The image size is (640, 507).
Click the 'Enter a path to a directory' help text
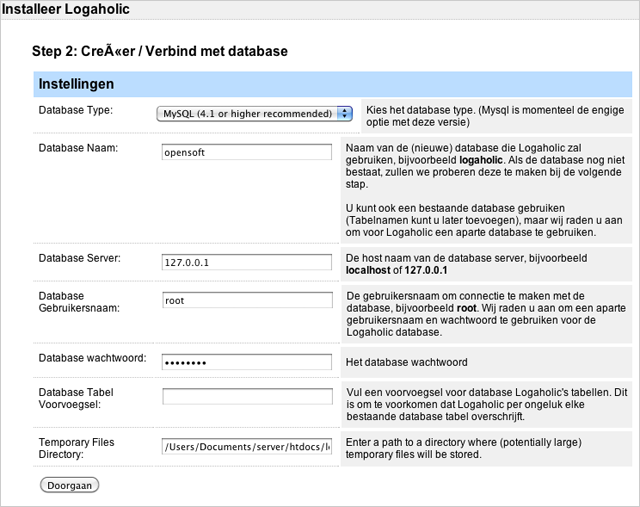click(464, 448)
